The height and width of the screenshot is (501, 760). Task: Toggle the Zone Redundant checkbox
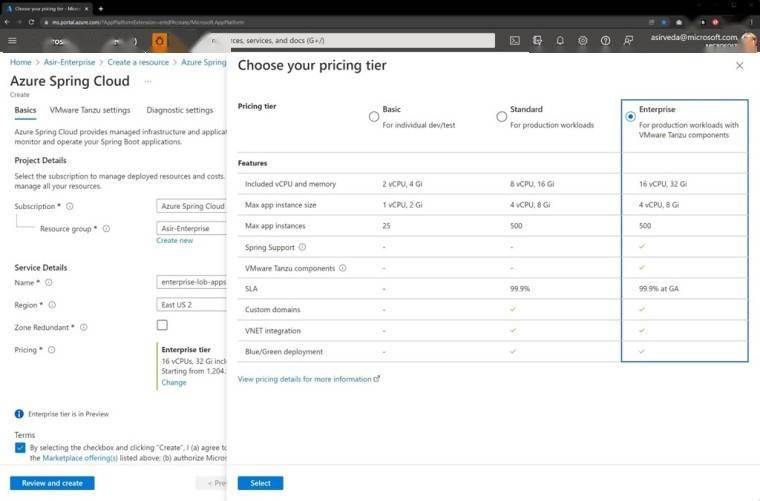coord(162,325)
